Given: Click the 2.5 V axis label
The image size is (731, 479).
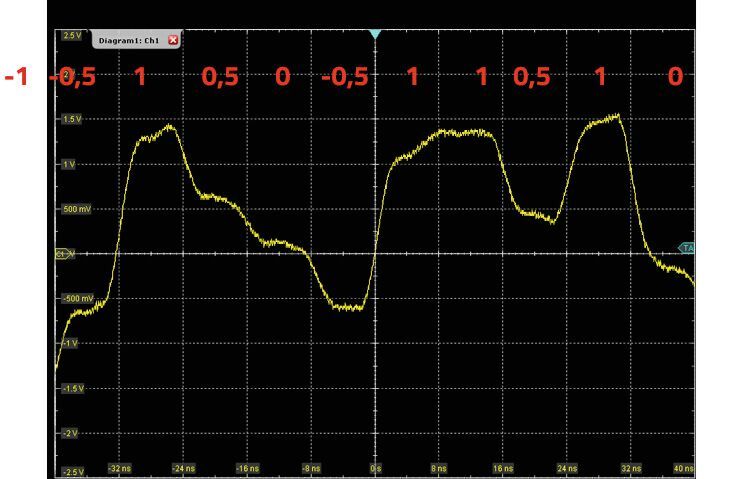Looking at the screenshot, I should pos(72,35).
